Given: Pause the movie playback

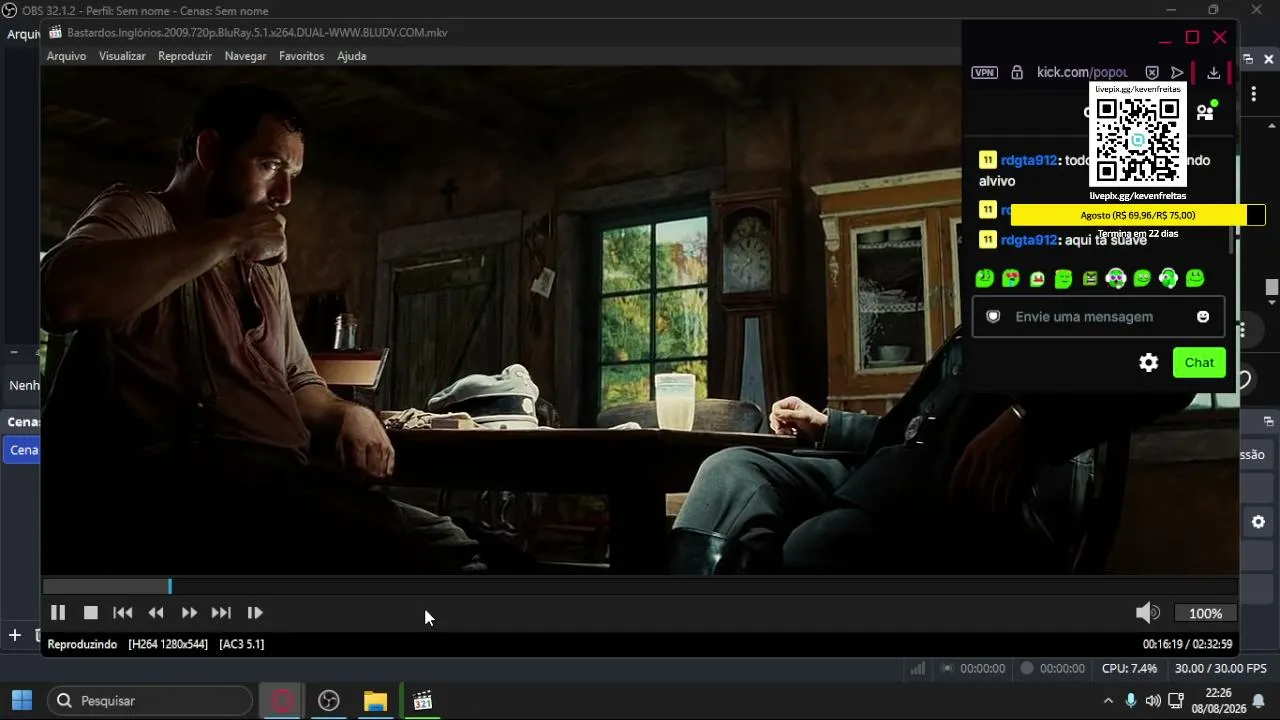Looking at the screenshot, I should coord(58,613).
